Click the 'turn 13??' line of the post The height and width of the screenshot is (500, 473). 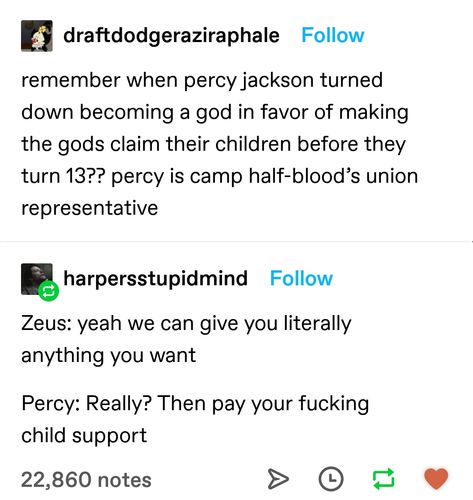click(x=220, y=177)
